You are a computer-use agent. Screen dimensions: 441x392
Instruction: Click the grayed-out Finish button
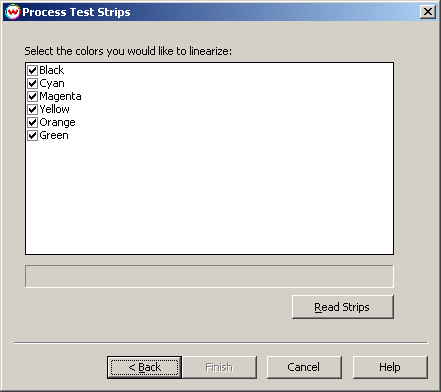pos(219,367)
